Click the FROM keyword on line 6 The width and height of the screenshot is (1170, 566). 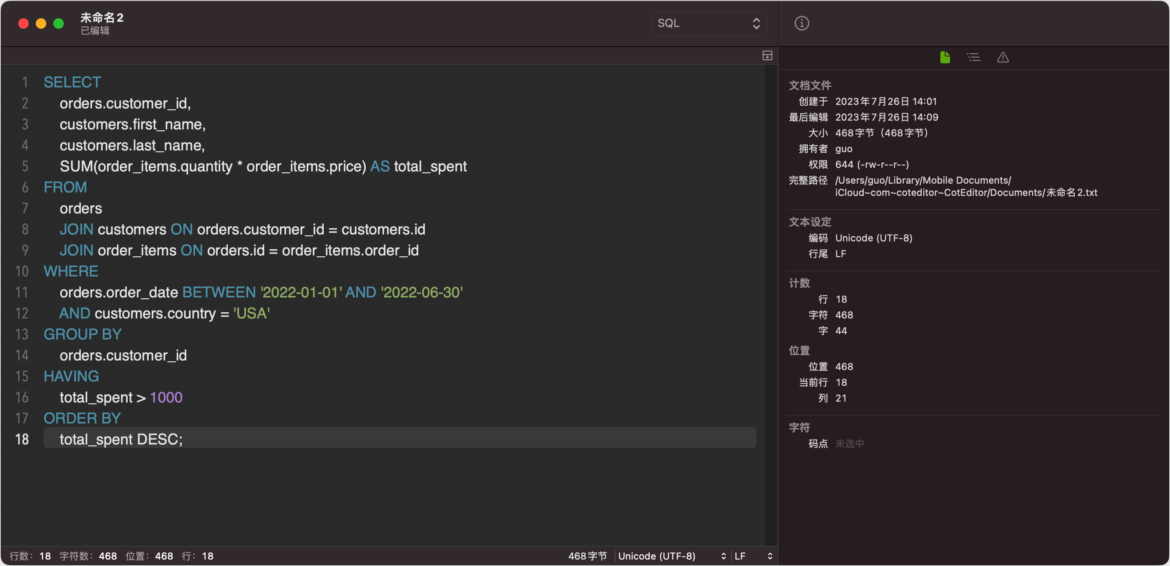(65, 187)
